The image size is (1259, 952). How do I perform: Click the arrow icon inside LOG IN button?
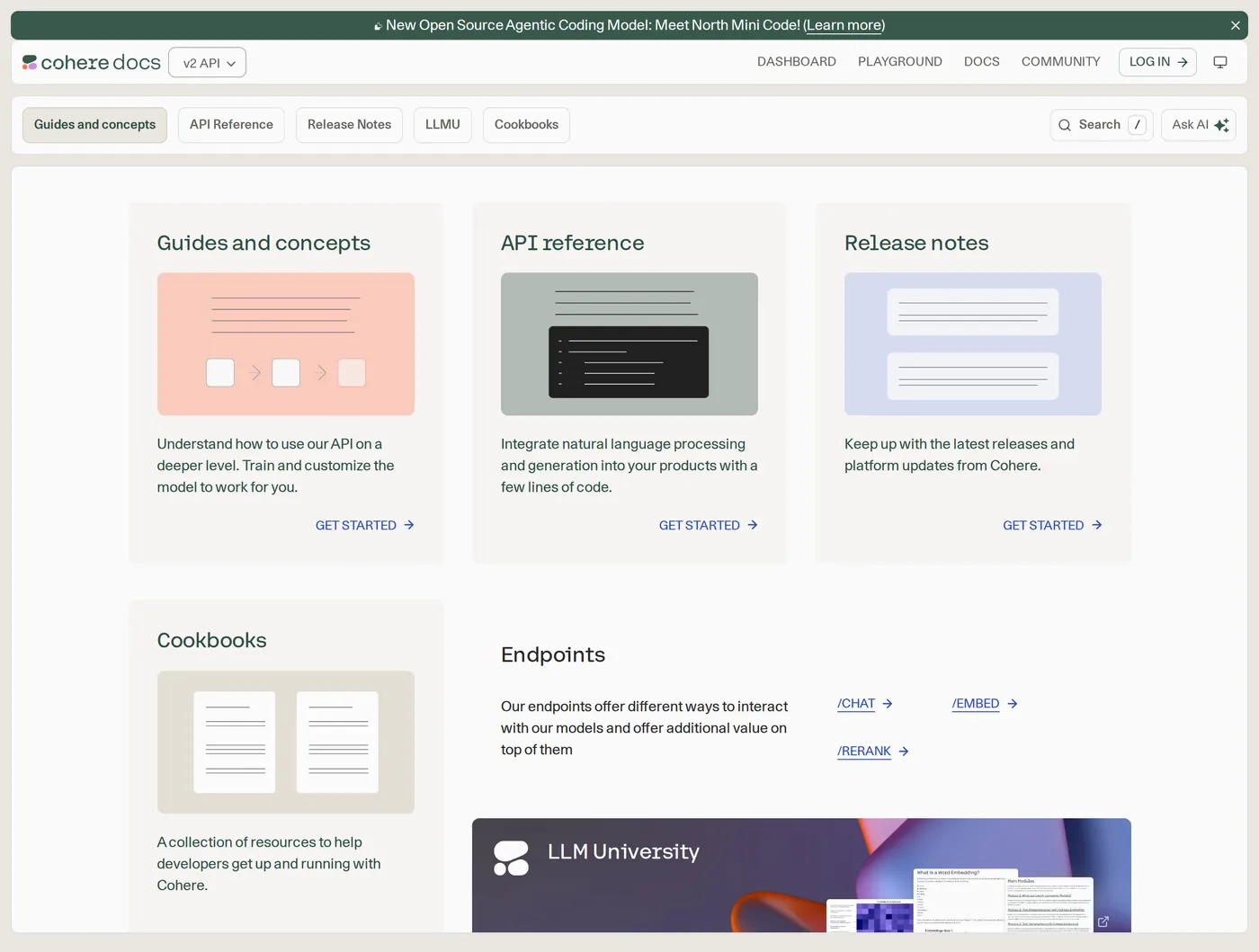pos(1183,62)
